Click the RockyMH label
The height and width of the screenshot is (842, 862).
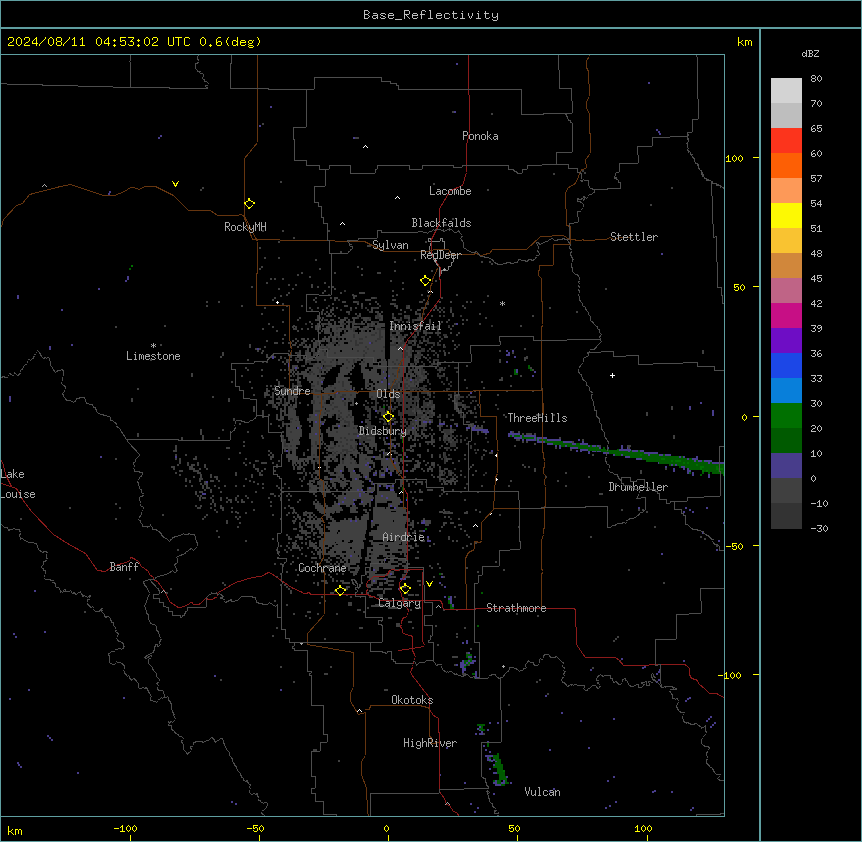(x=245, y=227)
